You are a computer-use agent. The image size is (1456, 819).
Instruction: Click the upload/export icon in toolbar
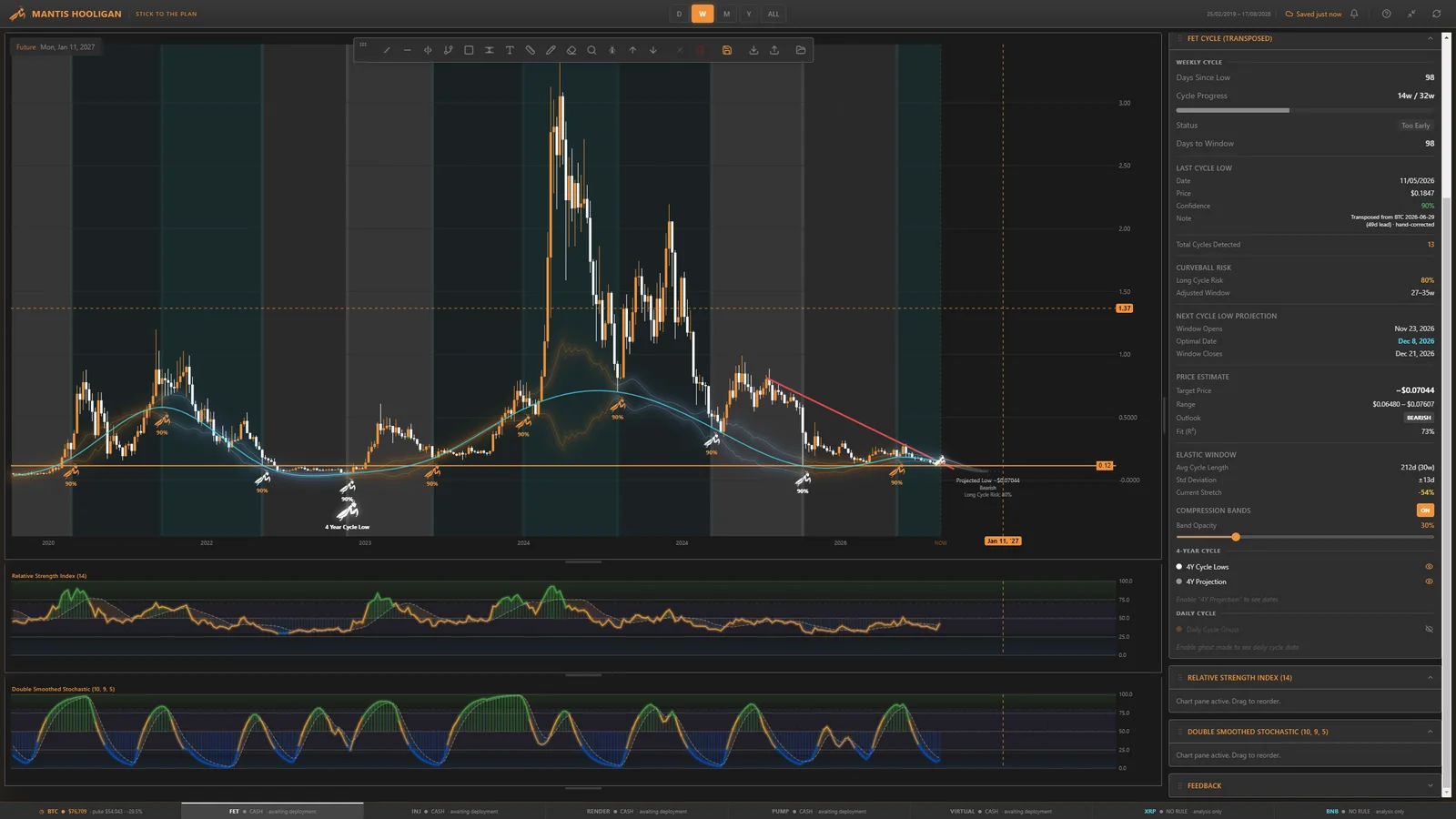coord(774,50)
